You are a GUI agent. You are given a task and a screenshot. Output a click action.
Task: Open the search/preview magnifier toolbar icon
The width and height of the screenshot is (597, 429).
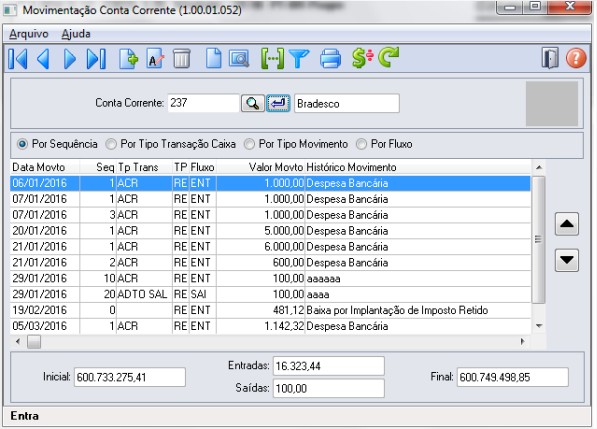pos(239,59)
